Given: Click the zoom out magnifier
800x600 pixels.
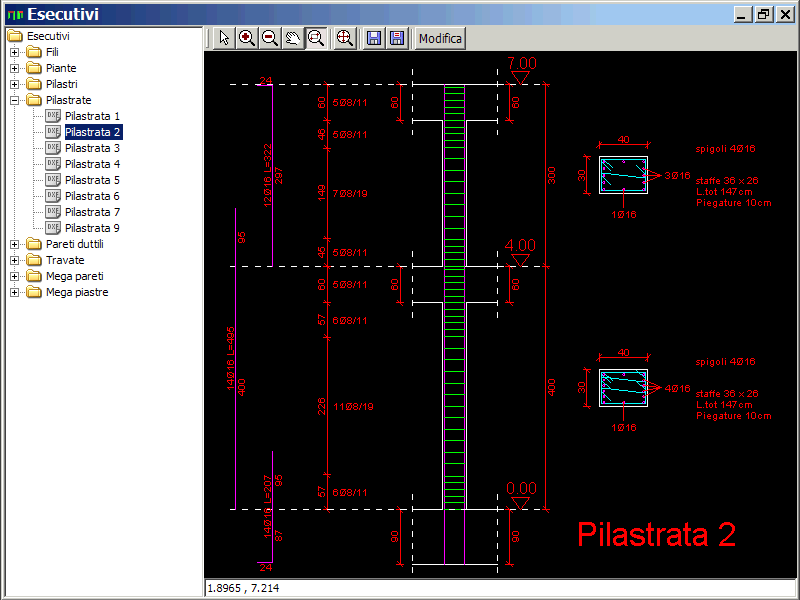Looking at the screenshot, I should coord(270,38).
